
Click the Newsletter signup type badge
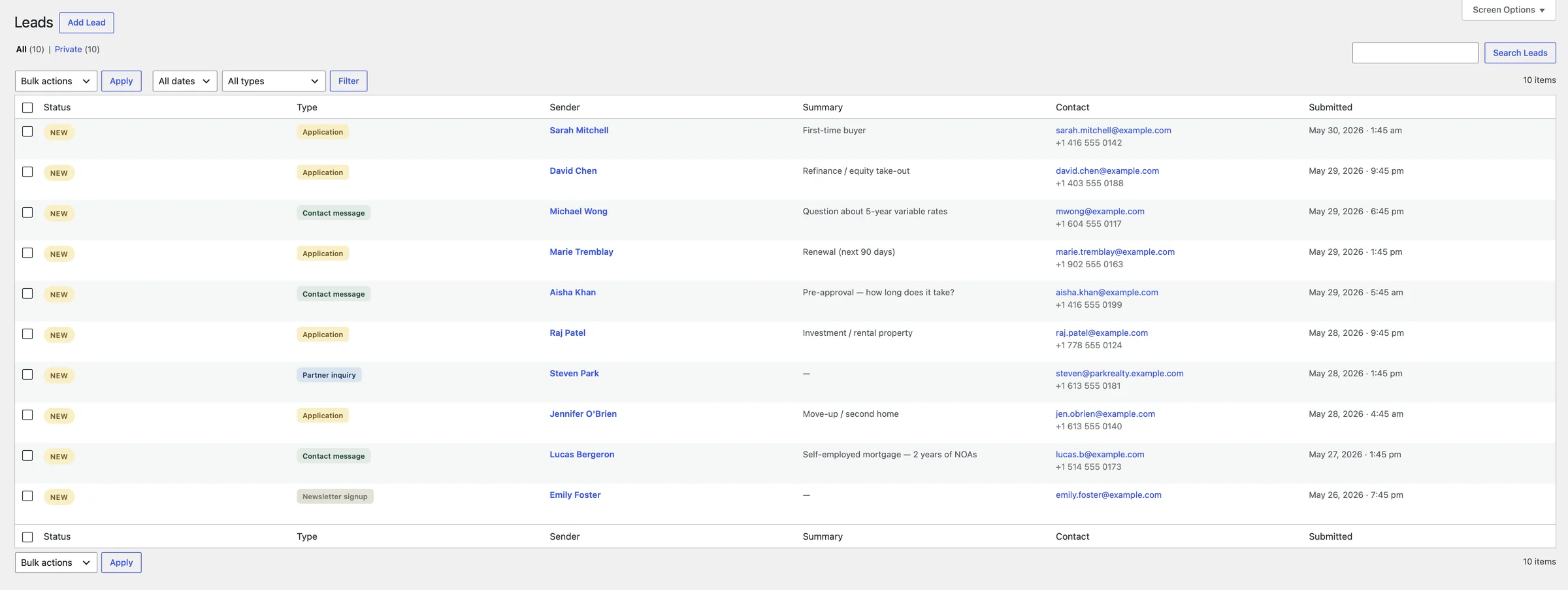click(x=335, y=497)
